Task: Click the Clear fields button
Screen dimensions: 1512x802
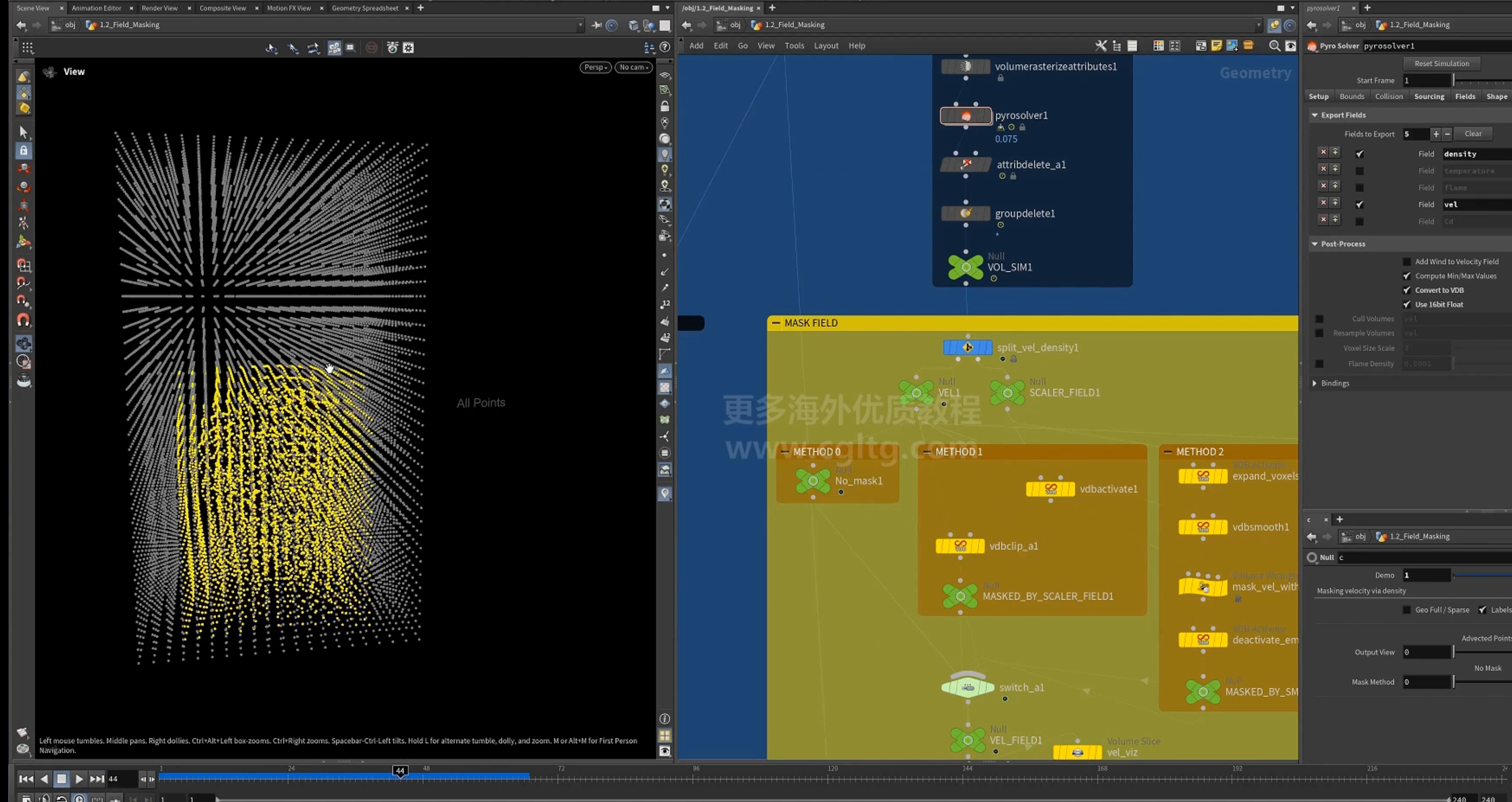Action: [x=1472, y=134]
